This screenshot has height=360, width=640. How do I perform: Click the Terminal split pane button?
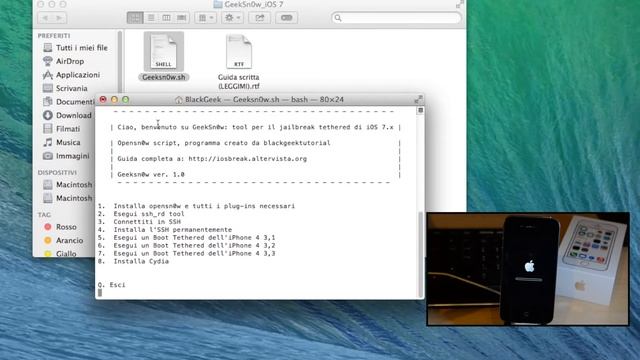point(420,110)
